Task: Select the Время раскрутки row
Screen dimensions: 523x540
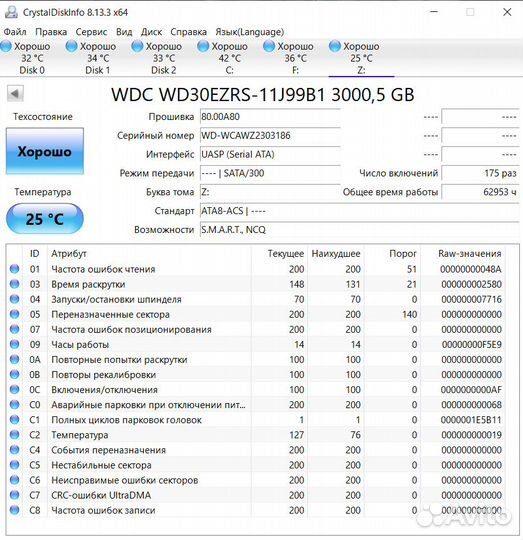Action: 256,284
